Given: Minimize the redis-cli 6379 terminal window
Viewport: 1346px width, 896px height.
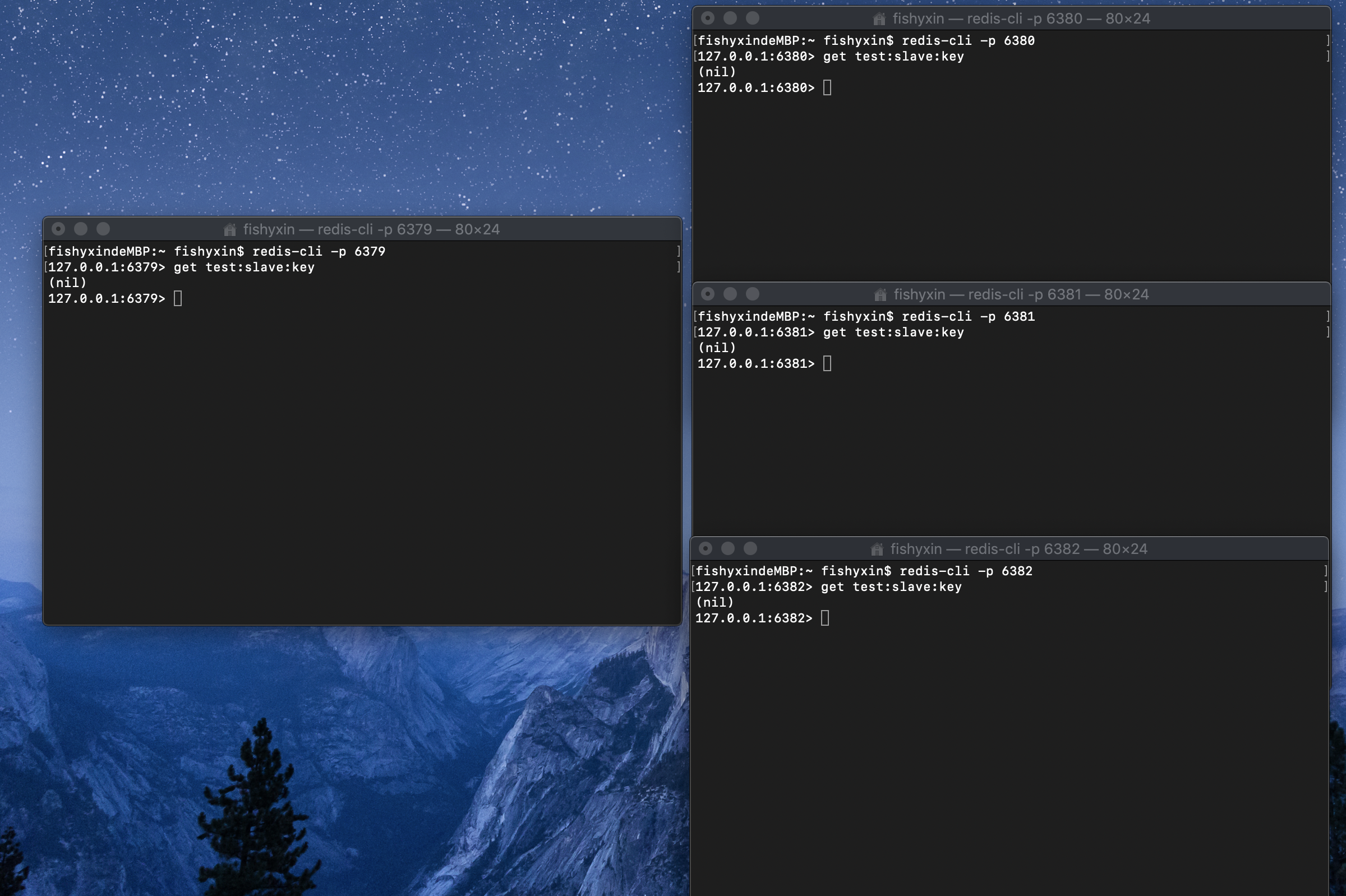Looking at the screenshot, I should 81,229.
